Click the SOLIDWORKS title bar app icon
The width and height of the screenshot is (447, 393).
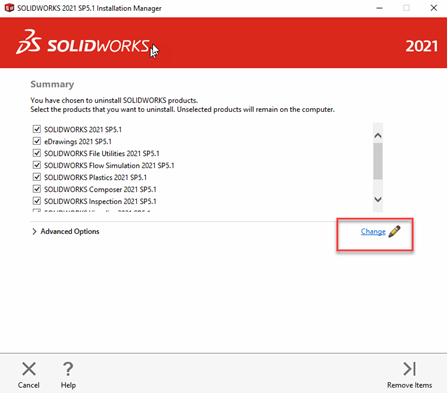pos(9,8)
